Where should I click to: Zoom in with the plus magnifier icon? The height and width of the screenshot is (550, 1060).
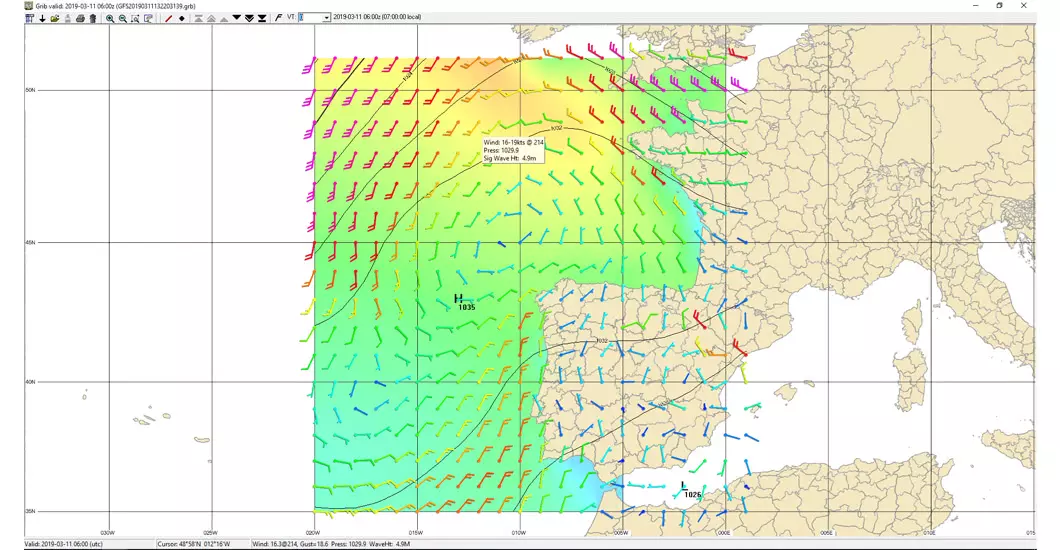110,18
